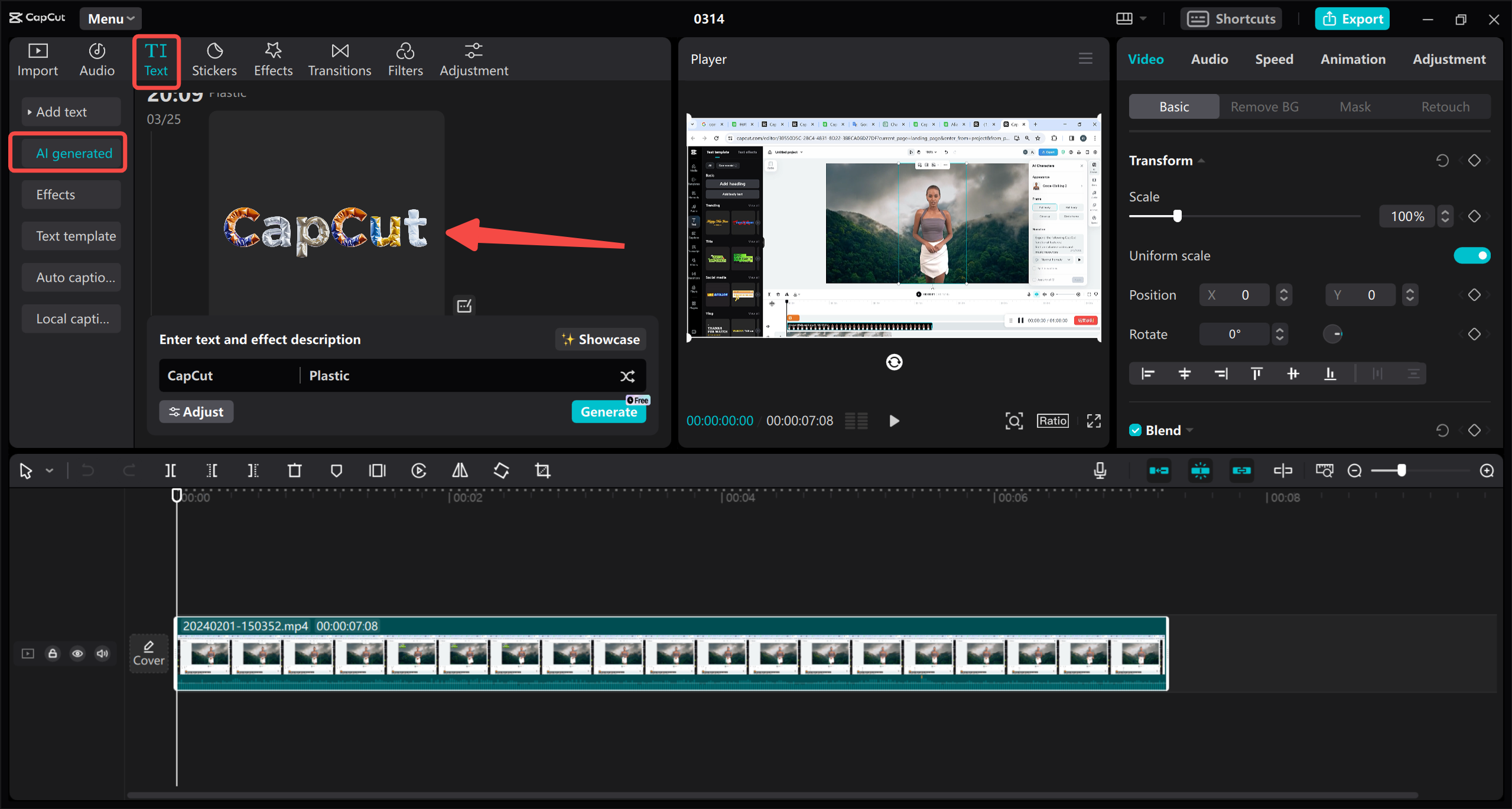This screenshot has width=1512, height=809.
Task: Click the microphone record icon above the timeline
Action: point(1100,470)
